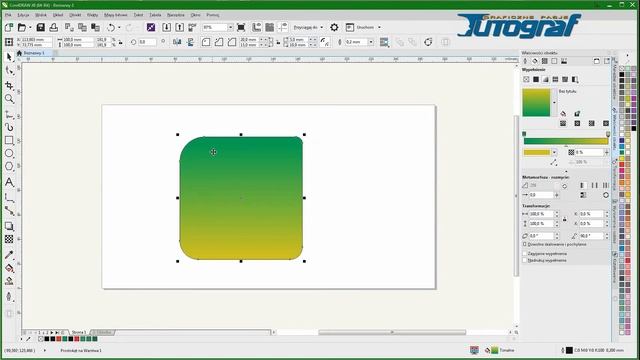Viewport: 640px width, 360px height.
Task: Pick the Color Eyedropper tool
Action: (9, 255)
